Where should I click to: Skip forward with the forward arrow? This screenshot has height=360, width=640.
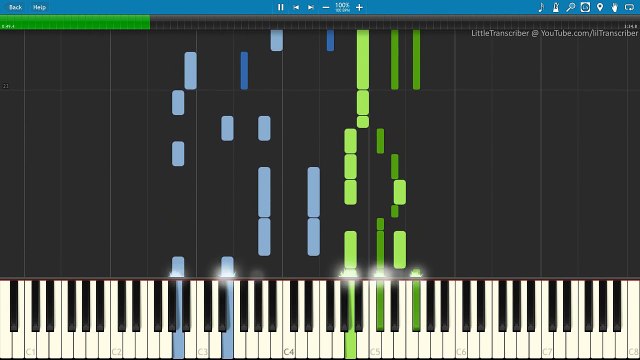tap(311, 7)
